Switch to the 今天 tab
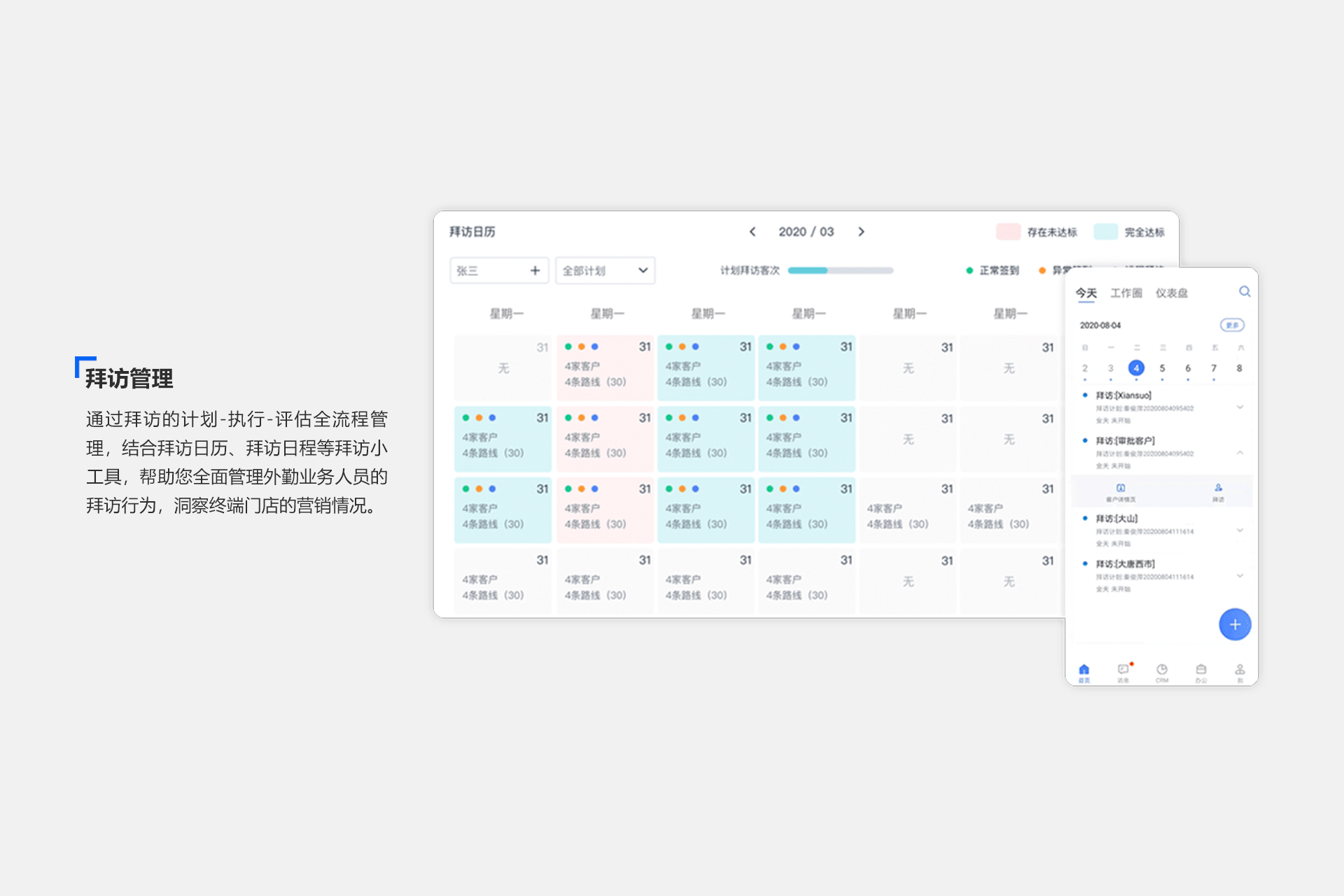1344x896 pixels. point(1086,293)
